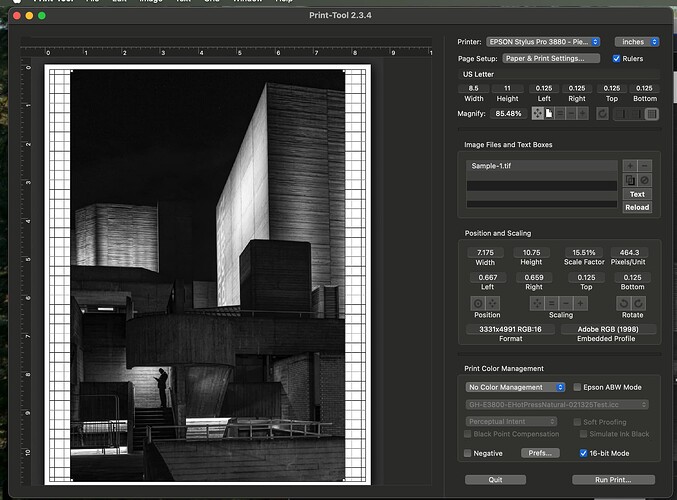Click the Scale Factor value field

point(583,252)
